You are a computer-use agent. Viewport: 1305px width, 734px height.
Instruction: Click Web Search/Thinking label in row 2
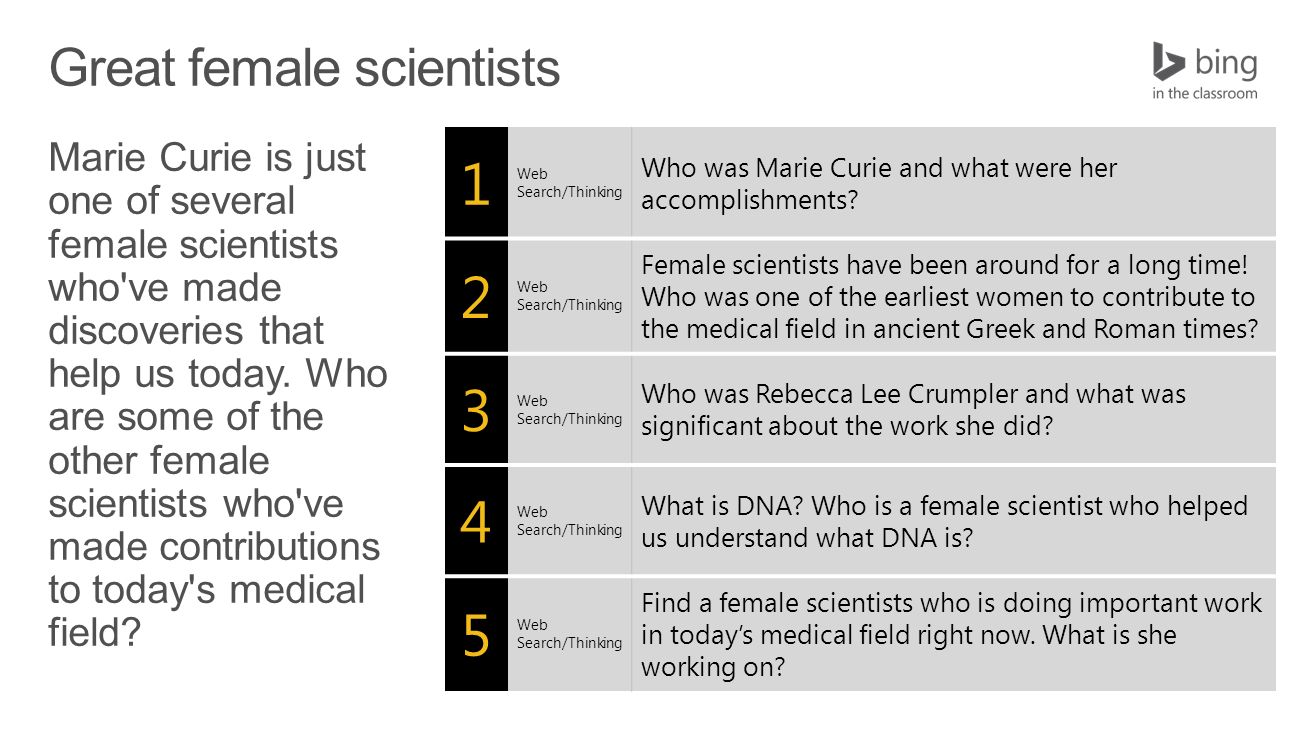(x=569, y=296)
